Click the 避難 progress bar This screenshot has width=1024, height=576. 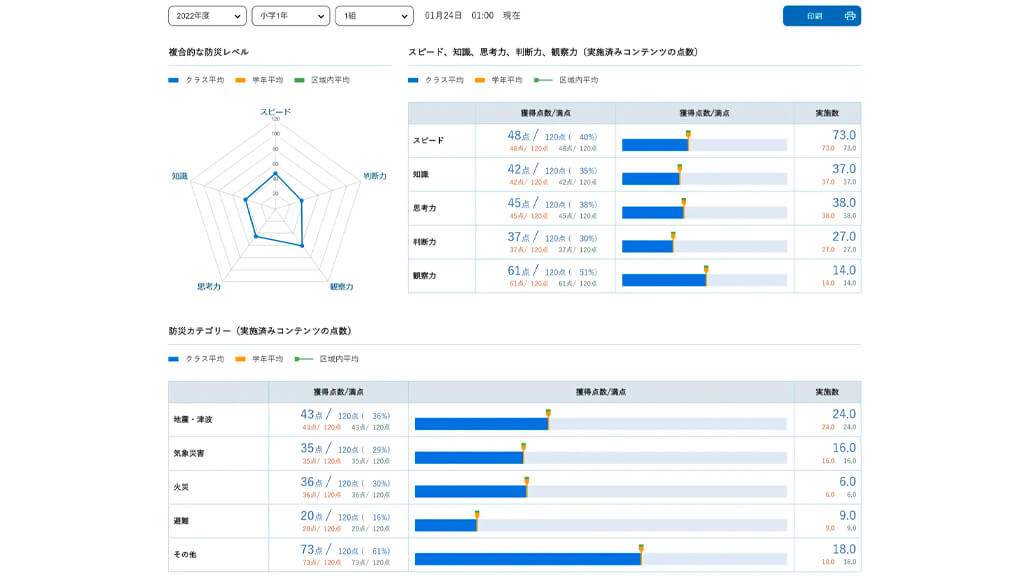601,526
